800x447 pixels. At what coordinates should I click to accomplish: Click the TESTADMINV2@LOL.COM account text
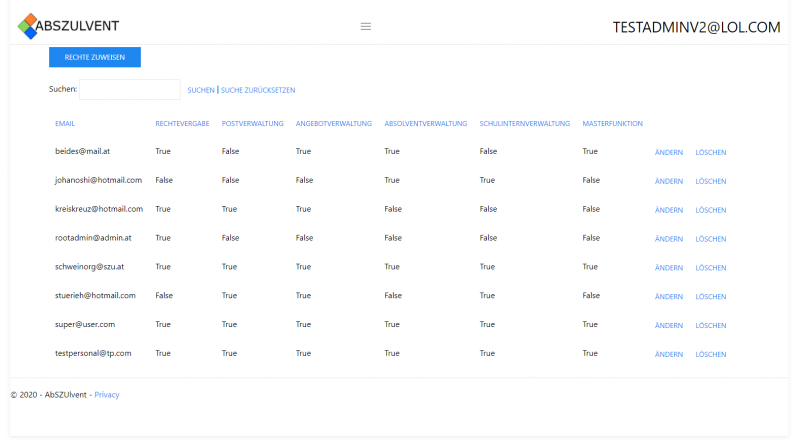[696, 27]
